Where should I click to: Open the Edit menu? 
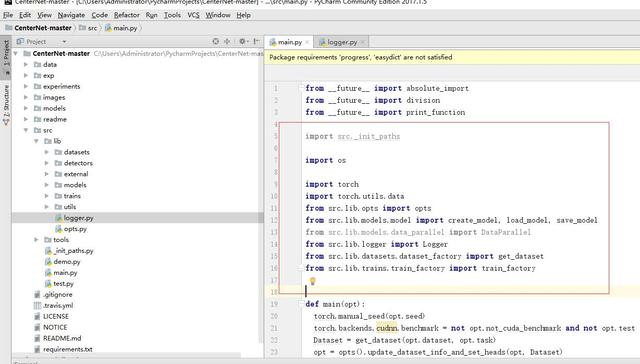coord(25,15)
